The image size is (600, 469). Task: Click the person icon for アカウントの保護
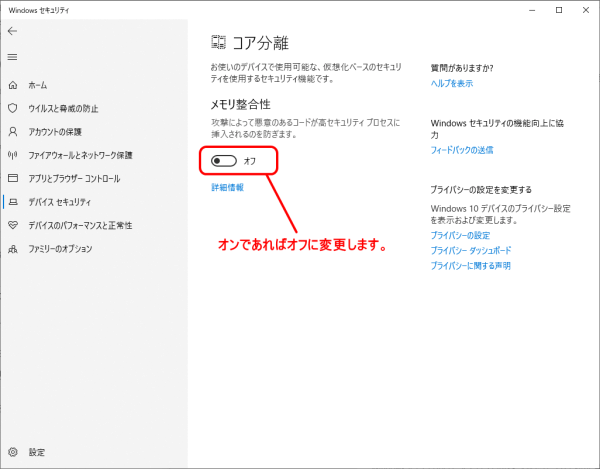click(13, 132)
